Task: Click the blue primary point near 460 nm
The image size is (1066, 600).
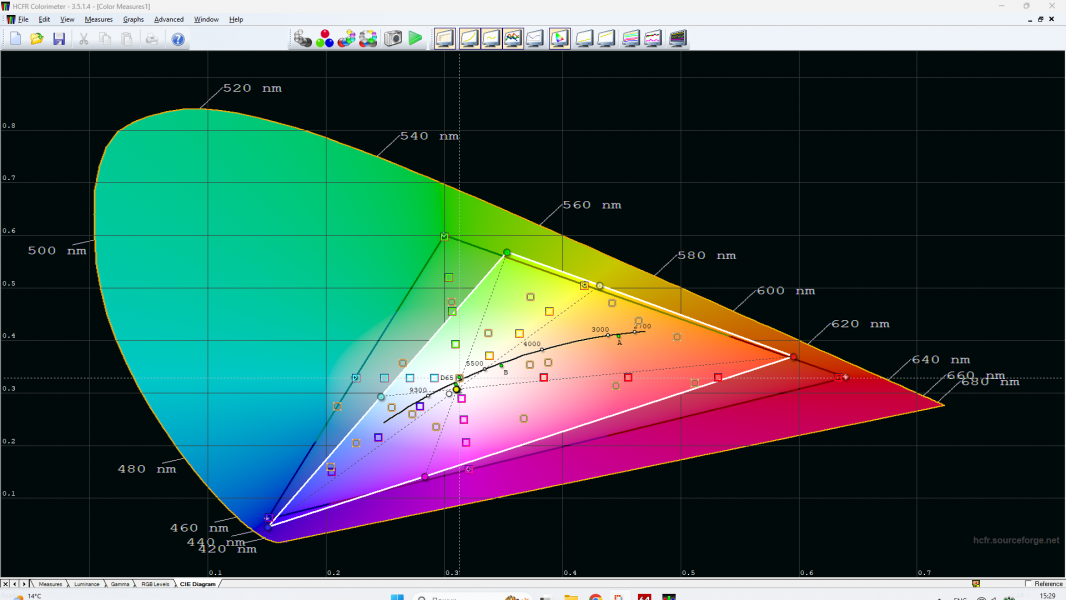Action: coord(268,525)
